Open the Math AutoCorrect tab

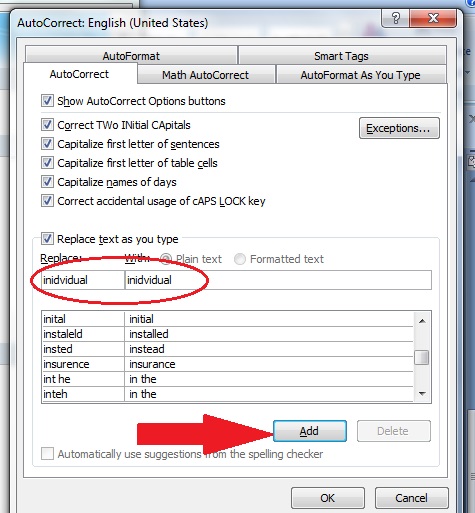pyautogui.click(x=205, y=75)
